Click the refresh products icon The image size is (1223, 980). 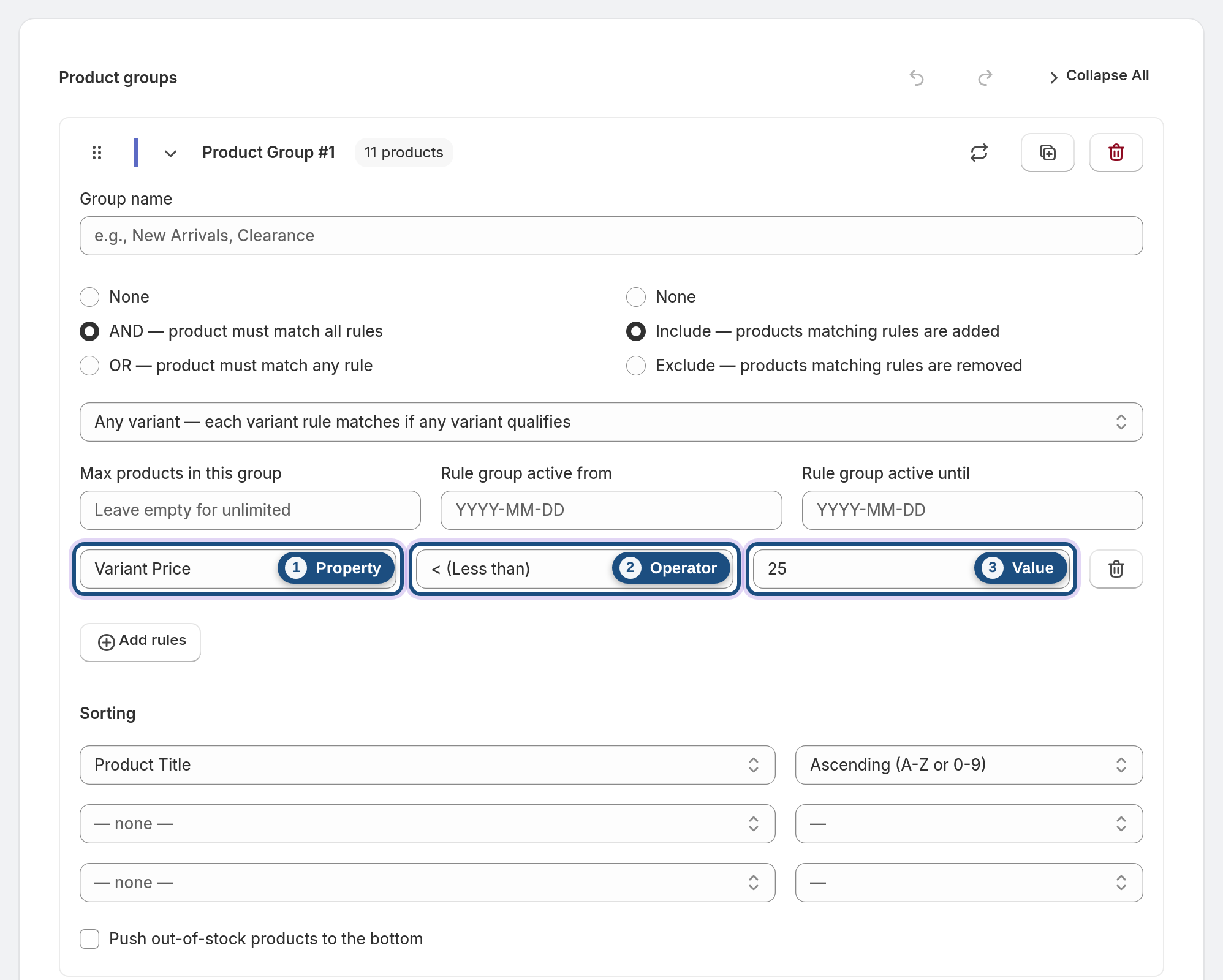[979, 153]
